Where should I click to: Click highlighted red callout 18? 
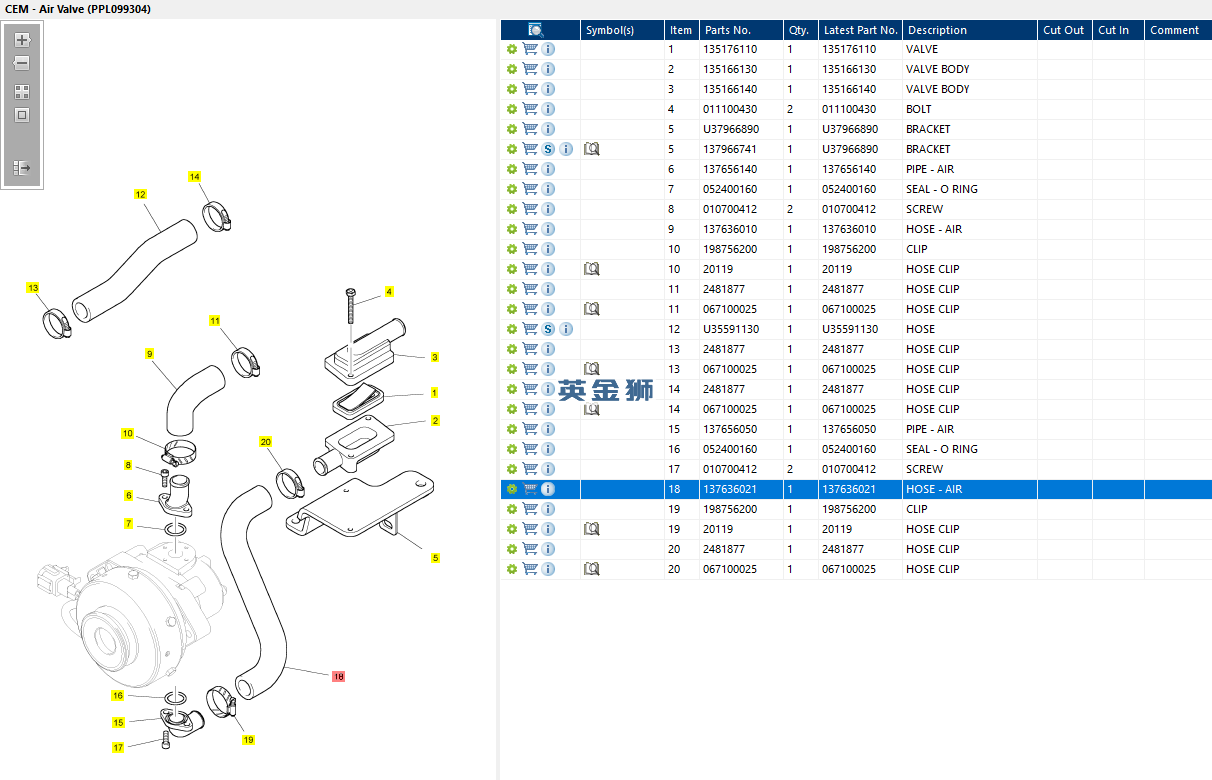coord(338,677)
